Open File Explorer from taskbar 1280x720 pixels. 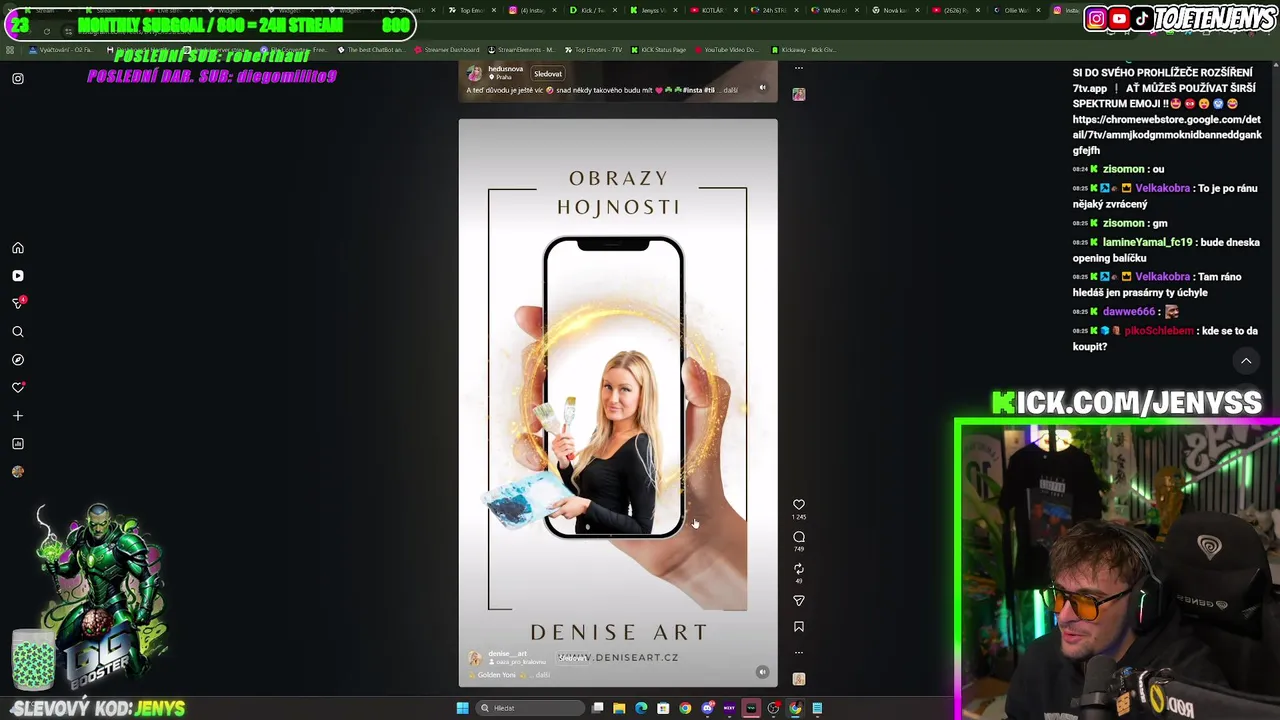tap(619, 708)
